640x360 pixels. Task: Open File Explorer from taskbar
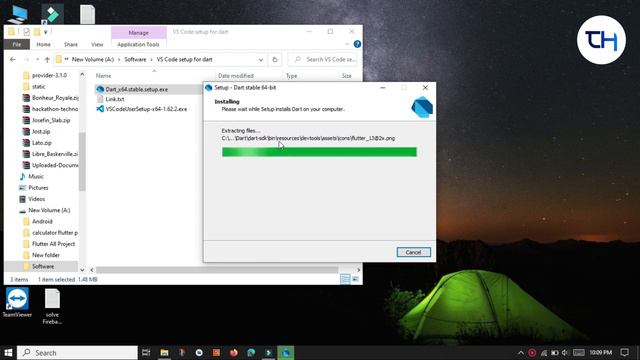[x=164, y=353]
